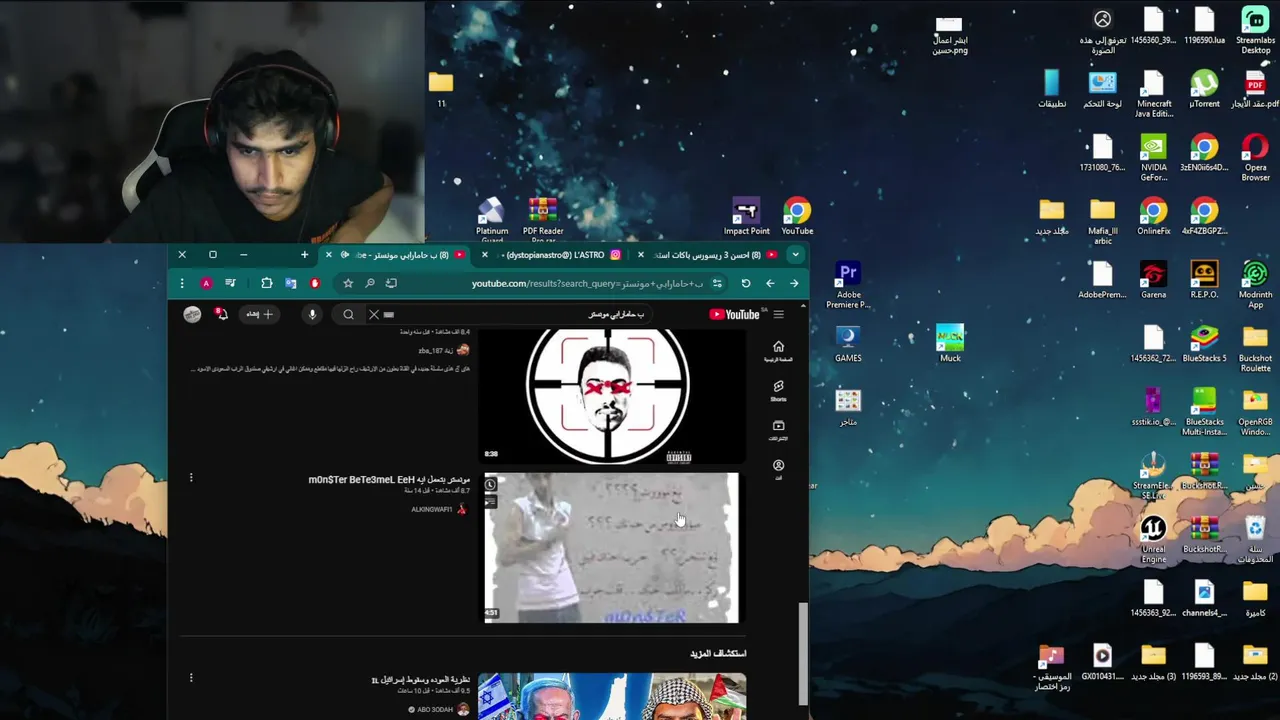The height and width of the screenshot is (720, 1280).
Task: Open the Chrome media controls icon
Action: pyautogui.click(x=231, y=284)
